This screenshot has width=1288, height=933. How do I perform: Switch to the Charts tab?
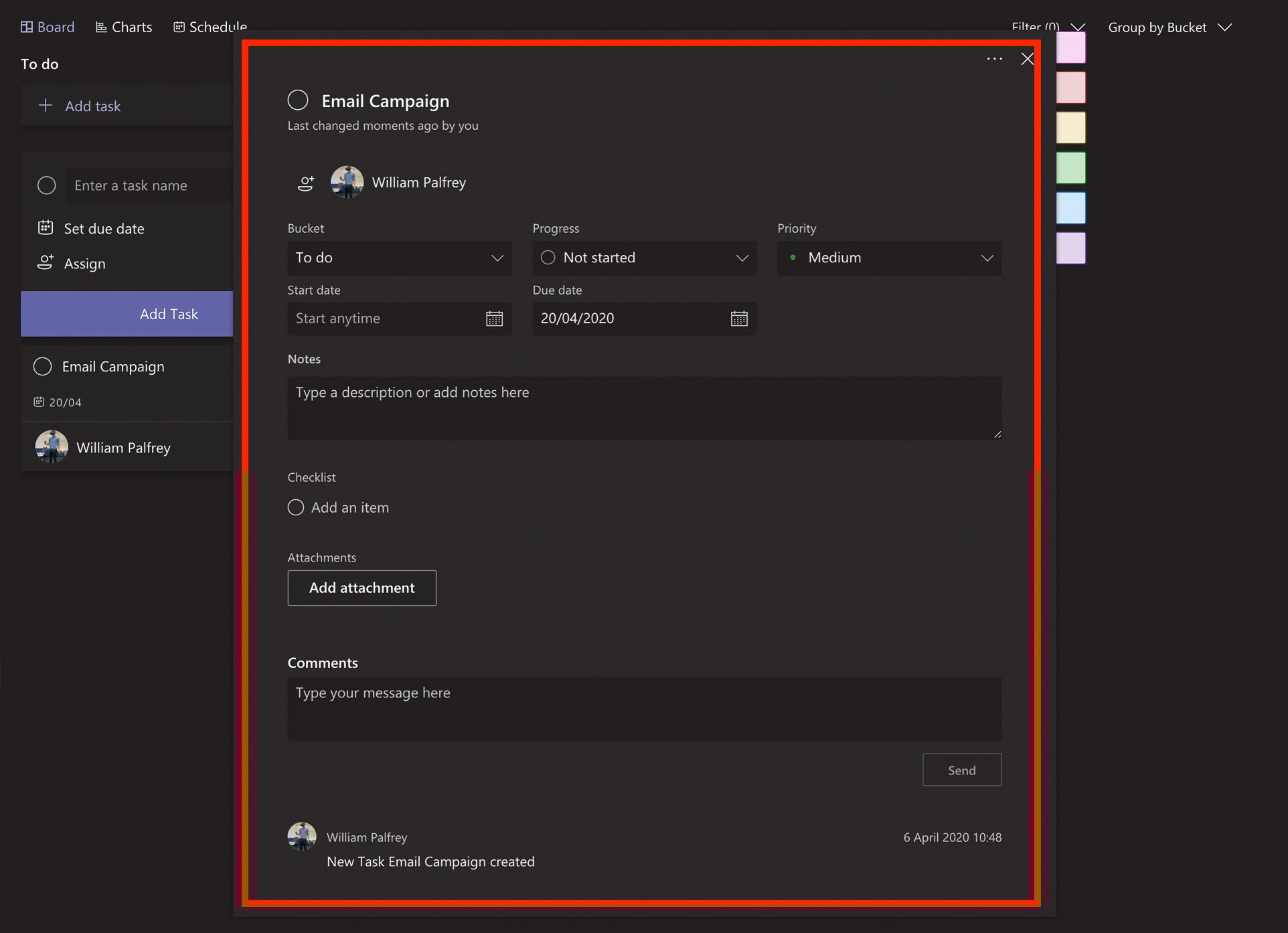click(x=124, y=27)
